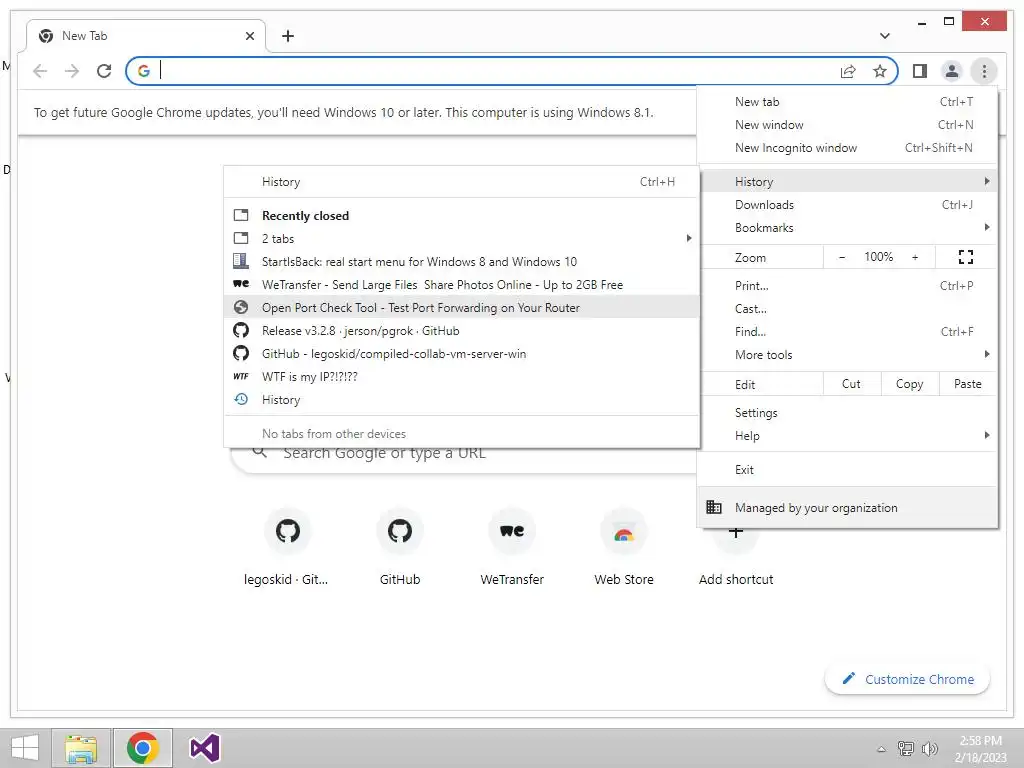
Task: Expand the History submenu entry
Action: click(847, 181)
